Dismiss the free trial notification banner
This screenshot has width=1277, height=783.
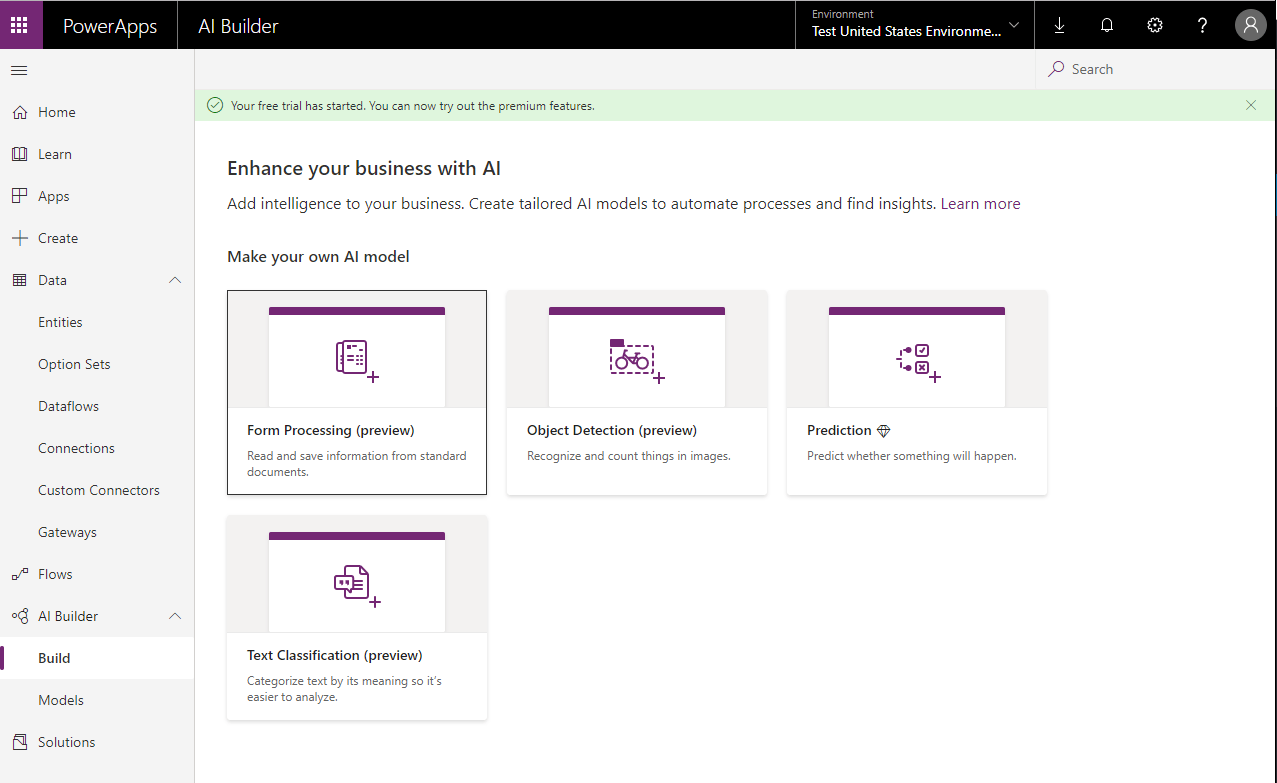point(1251,105)
